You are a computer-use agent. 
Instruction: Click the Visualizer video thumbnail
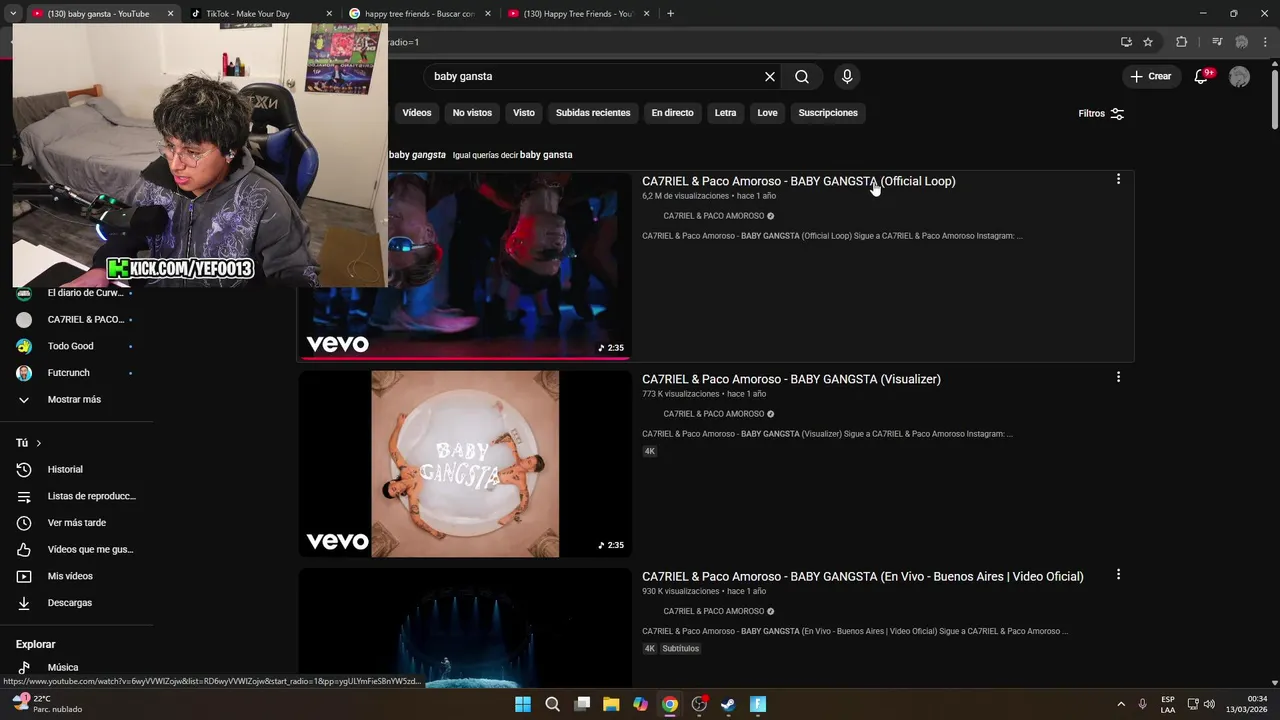click(x=465, y=463)
